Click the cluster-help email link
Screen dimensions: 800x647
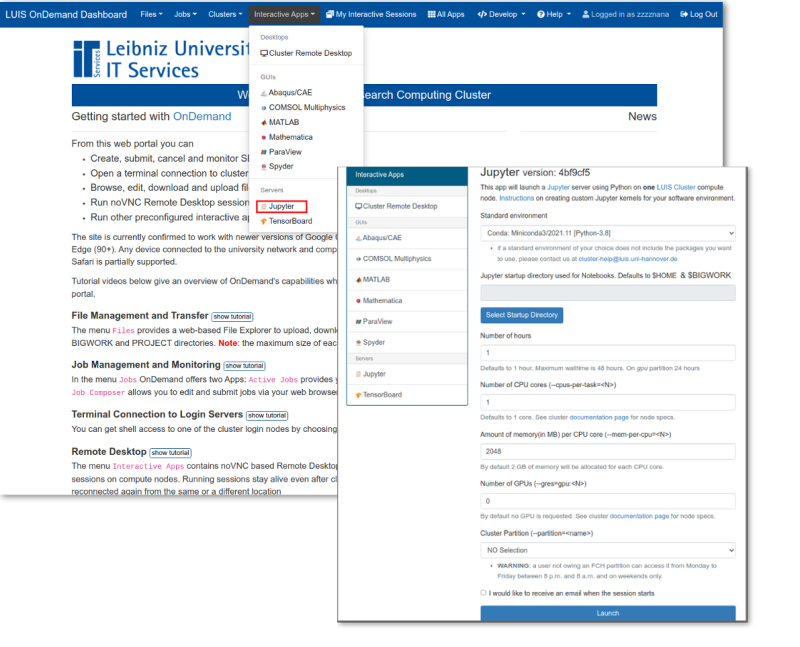(628, 259)
